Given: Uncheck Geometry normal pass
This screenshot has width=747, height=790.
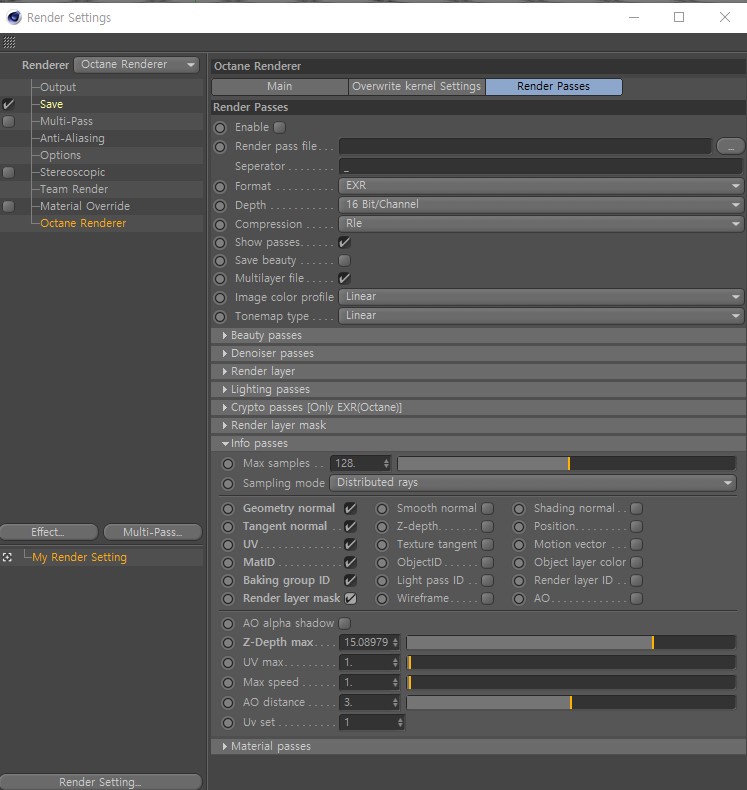Looking at the screenshot, I should coord(350,508).
